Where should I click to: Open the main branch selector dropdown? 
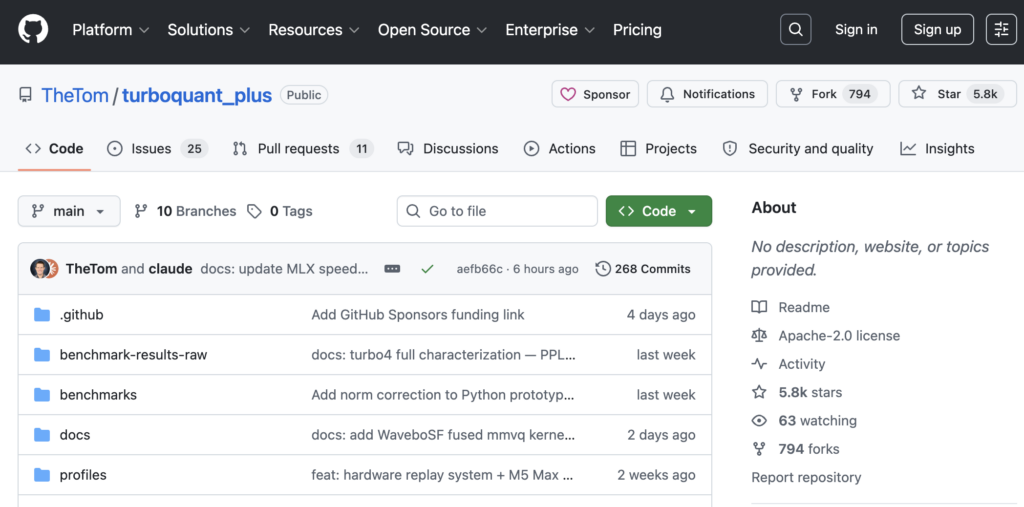(x=69, y=211)
